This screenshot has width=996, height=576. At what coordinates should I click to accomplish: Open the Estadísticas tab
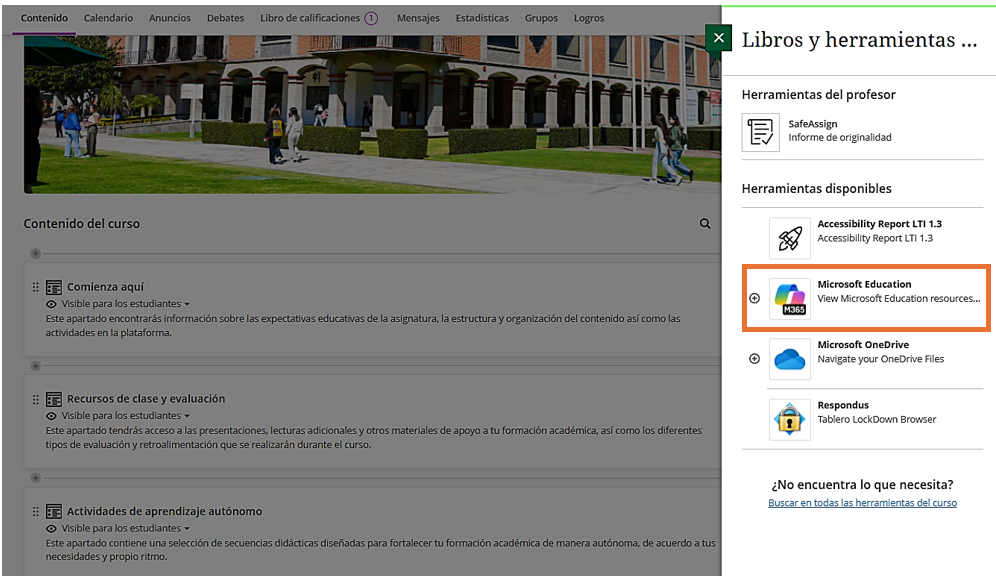click(482, 18)
